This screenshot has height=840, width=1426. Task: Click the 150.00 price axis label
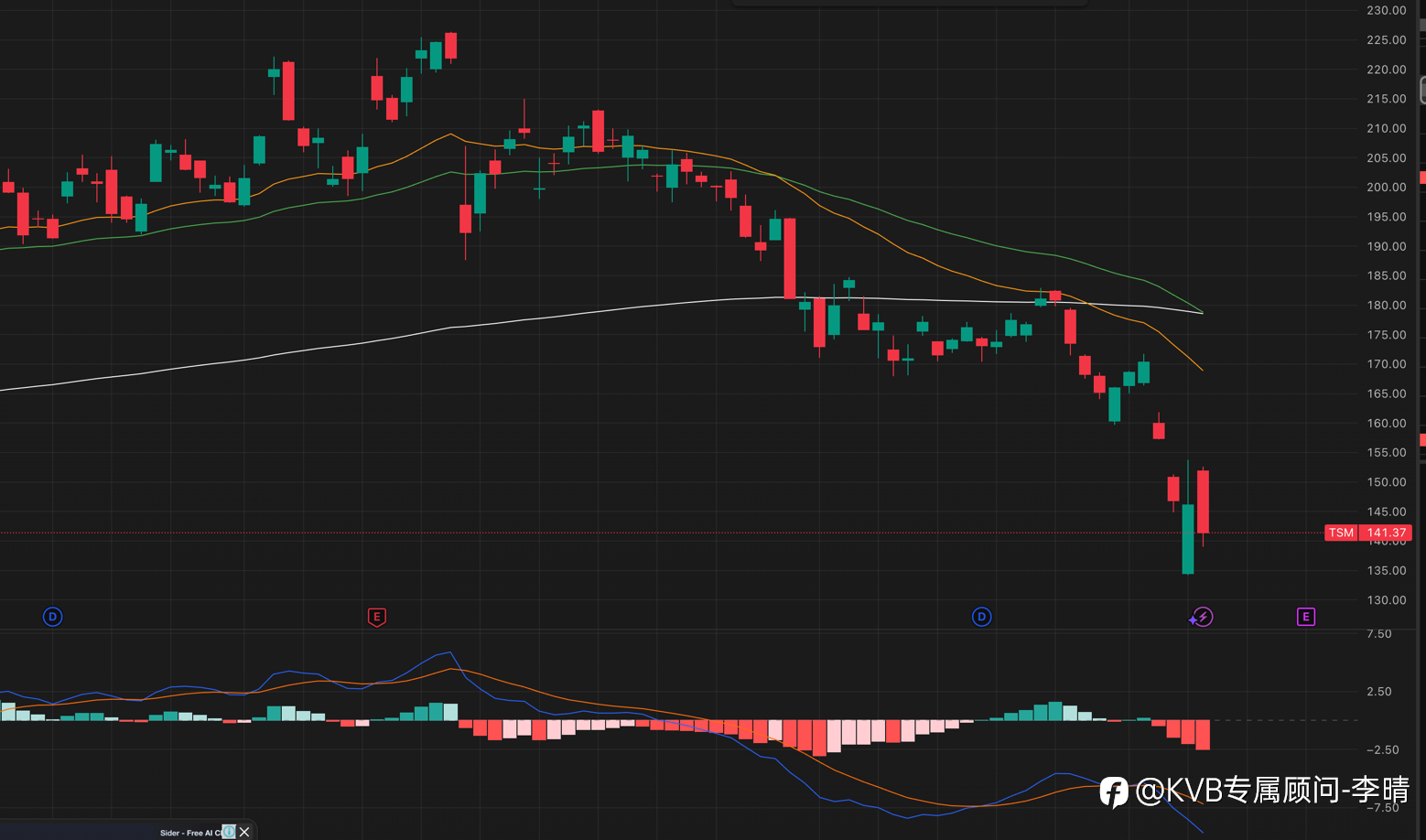(x=1386, y=482)
